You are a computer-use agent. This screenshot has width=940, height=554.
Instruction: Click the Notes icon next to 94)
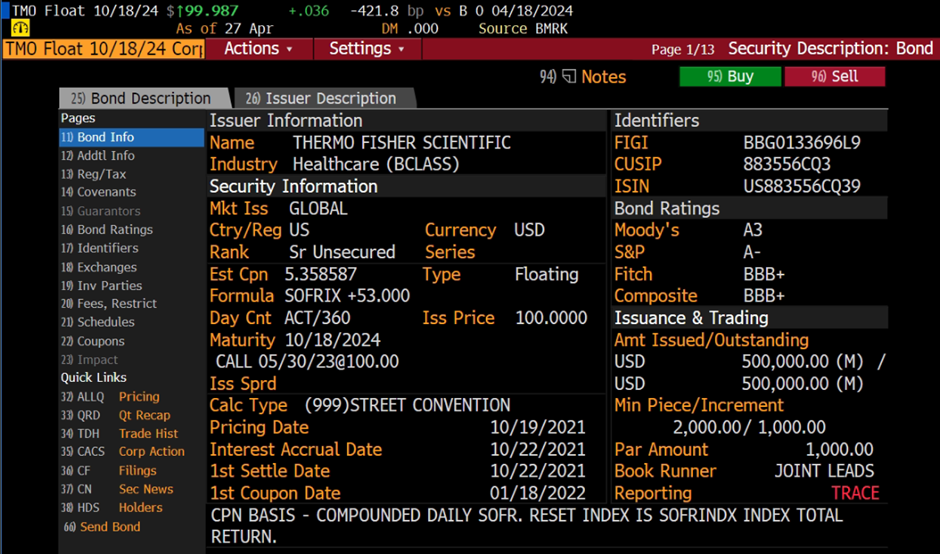[569, 77]
